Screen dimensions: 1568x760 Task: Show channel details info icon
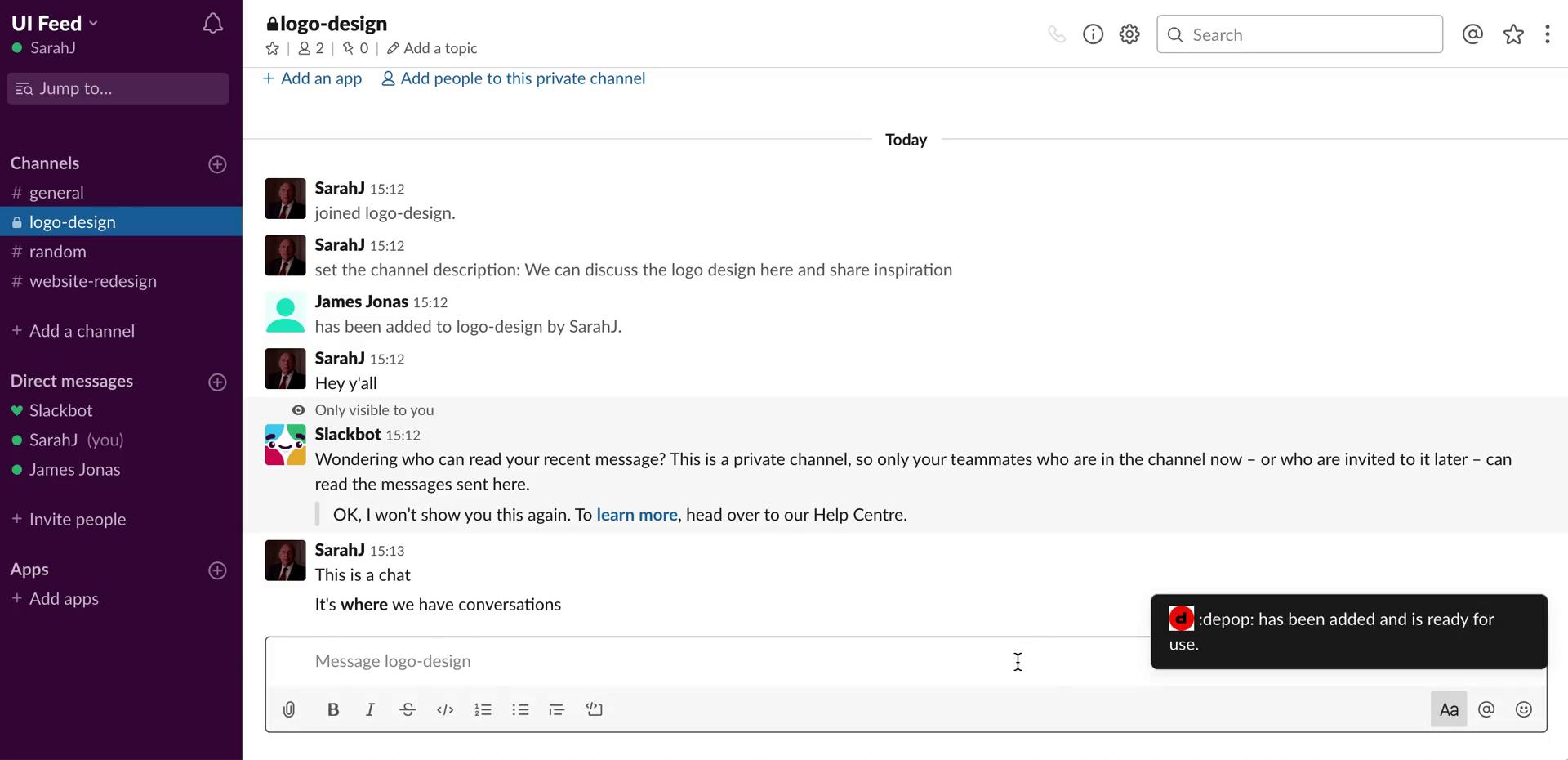click(x=1093, y=34)
